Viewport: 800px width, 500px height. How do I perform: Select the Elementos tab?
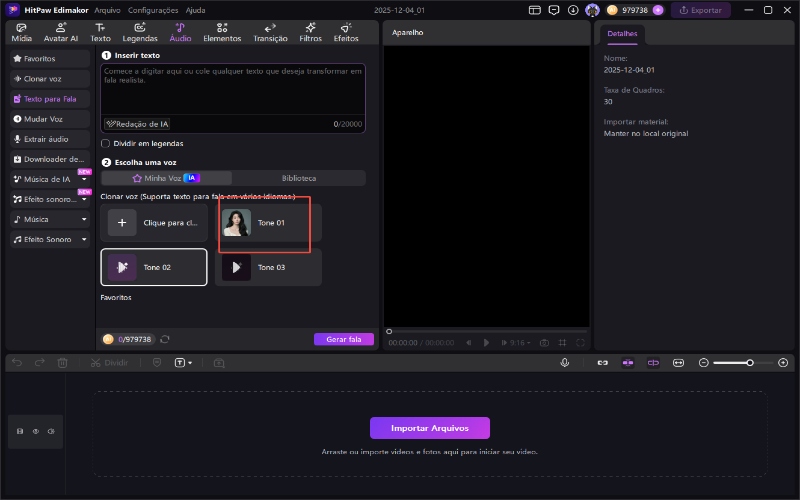coord(222,32)
